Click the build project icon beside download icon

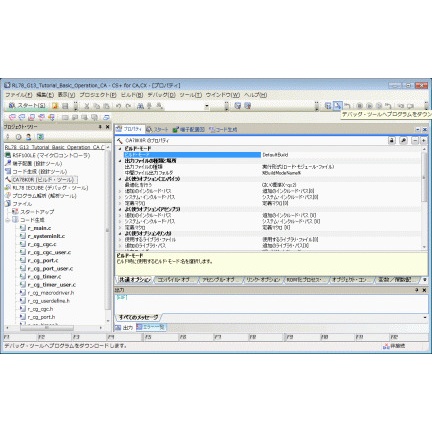click(x=328, y=106)
